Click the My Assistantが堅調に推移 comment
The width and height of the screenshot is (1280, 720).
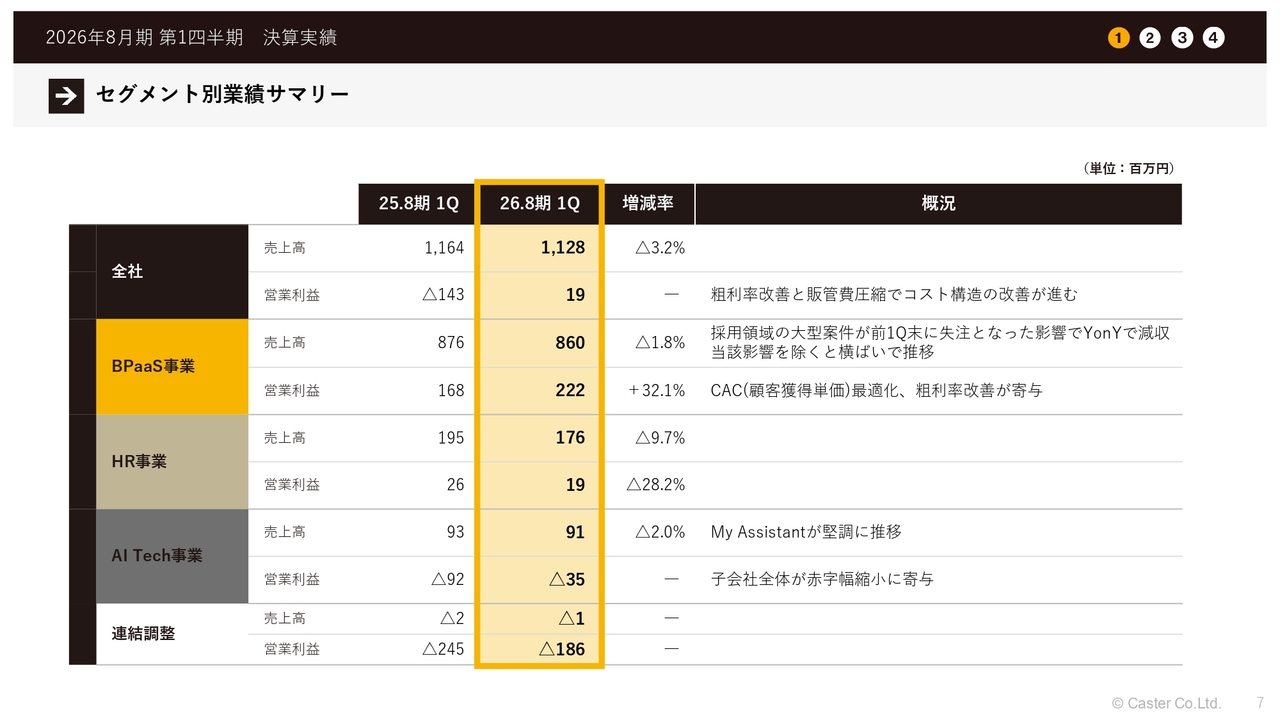point(806,532)
